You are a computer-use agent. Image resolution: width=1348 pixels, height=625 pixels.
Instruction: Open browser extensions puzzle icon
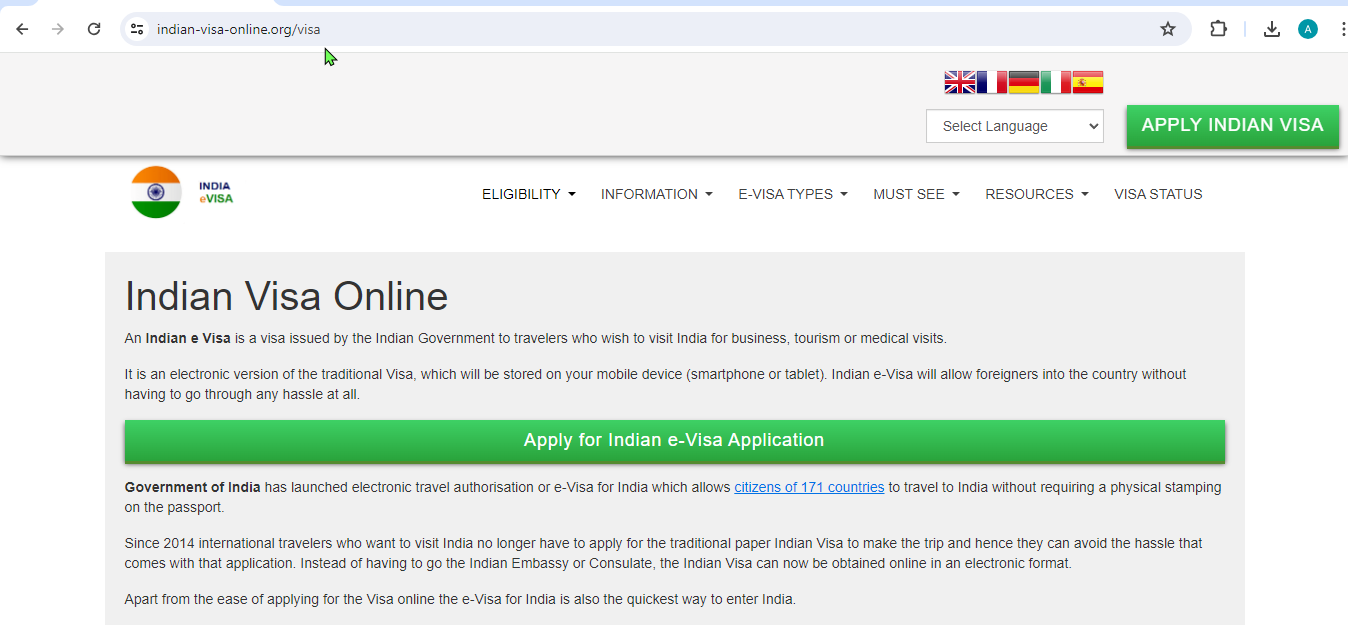click(1218, 29)
